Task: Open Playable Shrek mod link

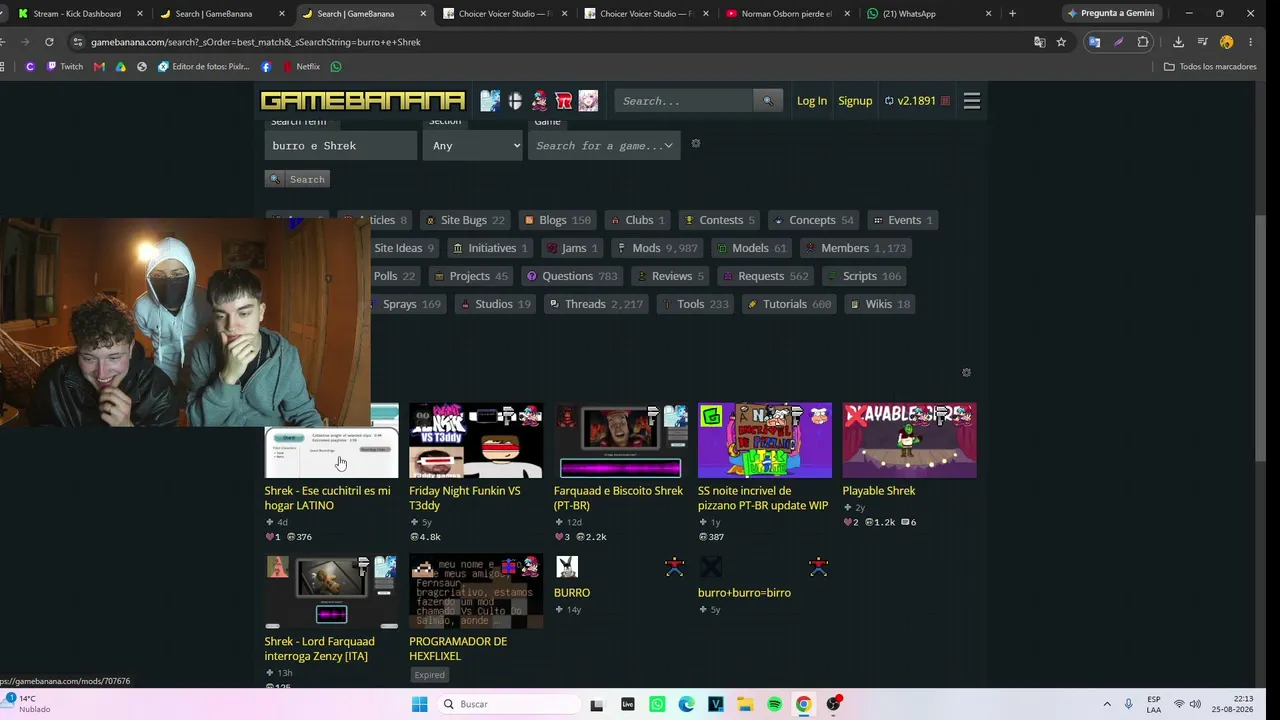Action: pyautogui.click(x=878, y=491)
